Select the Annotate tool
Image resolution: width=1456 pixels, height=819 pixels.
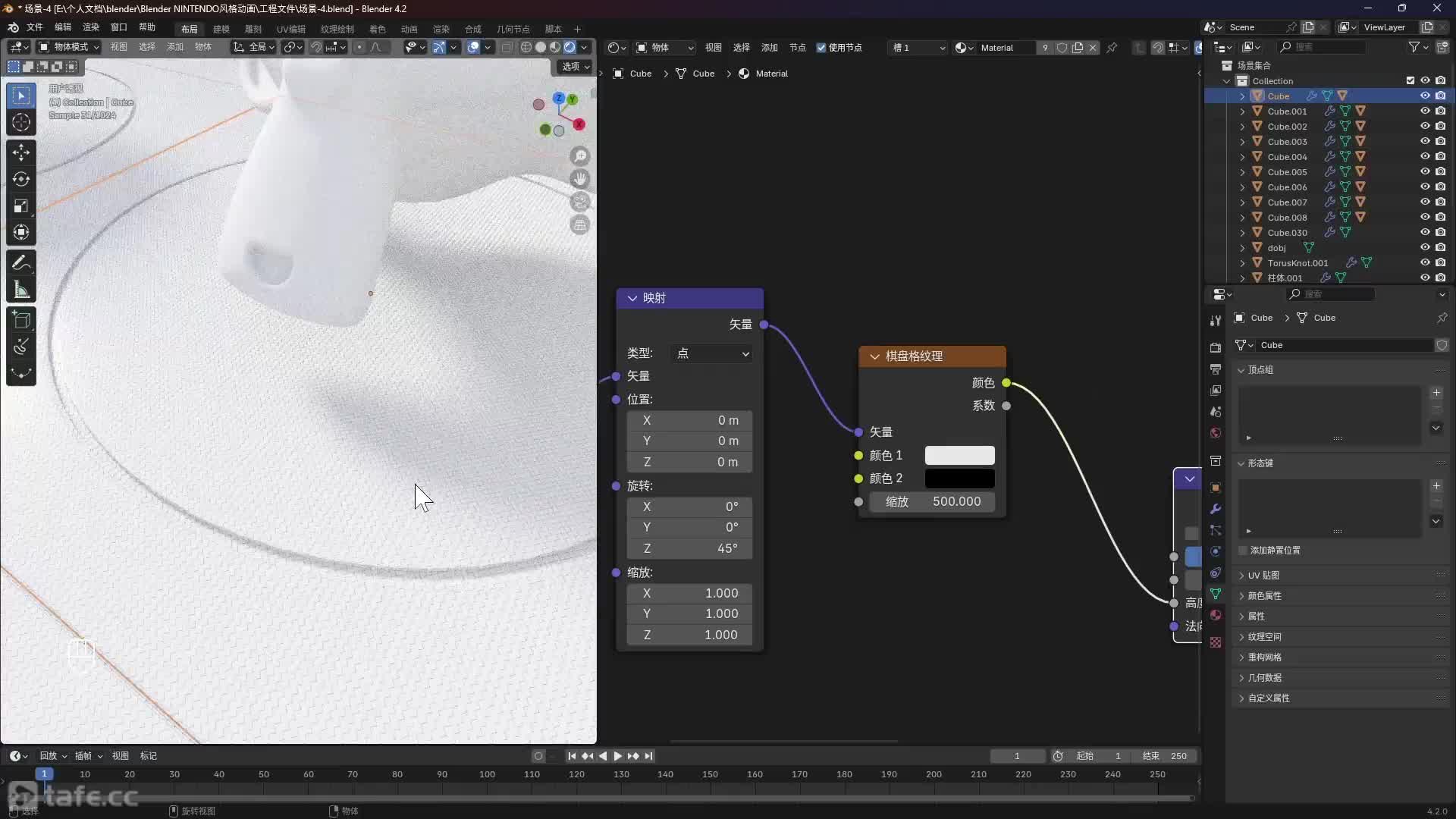[x=21, y=263]
